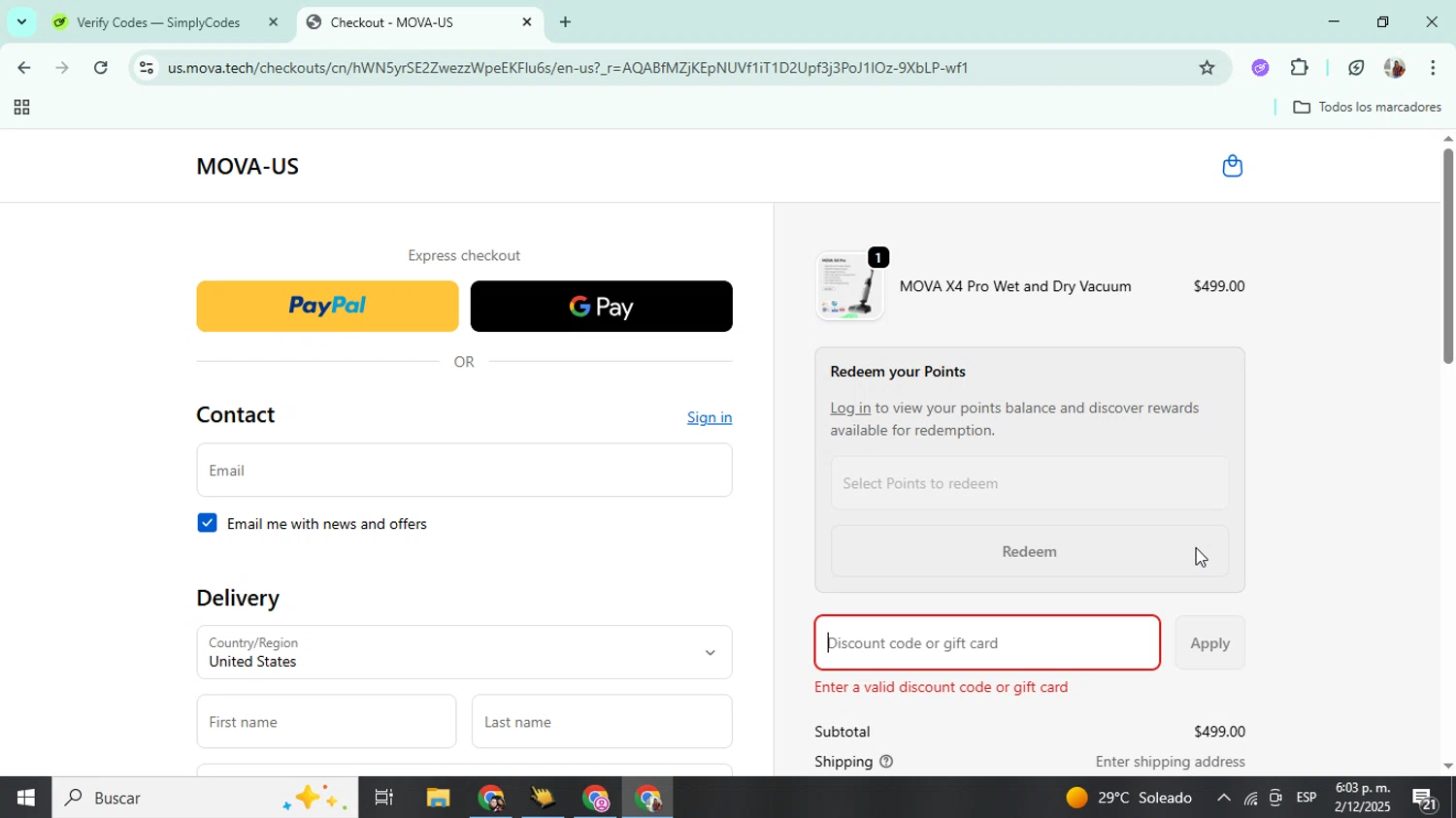The image size is (1456, 818).
Task: Click the ESP language indicator
Action: pyautogui.click(x=1307, y=798)
